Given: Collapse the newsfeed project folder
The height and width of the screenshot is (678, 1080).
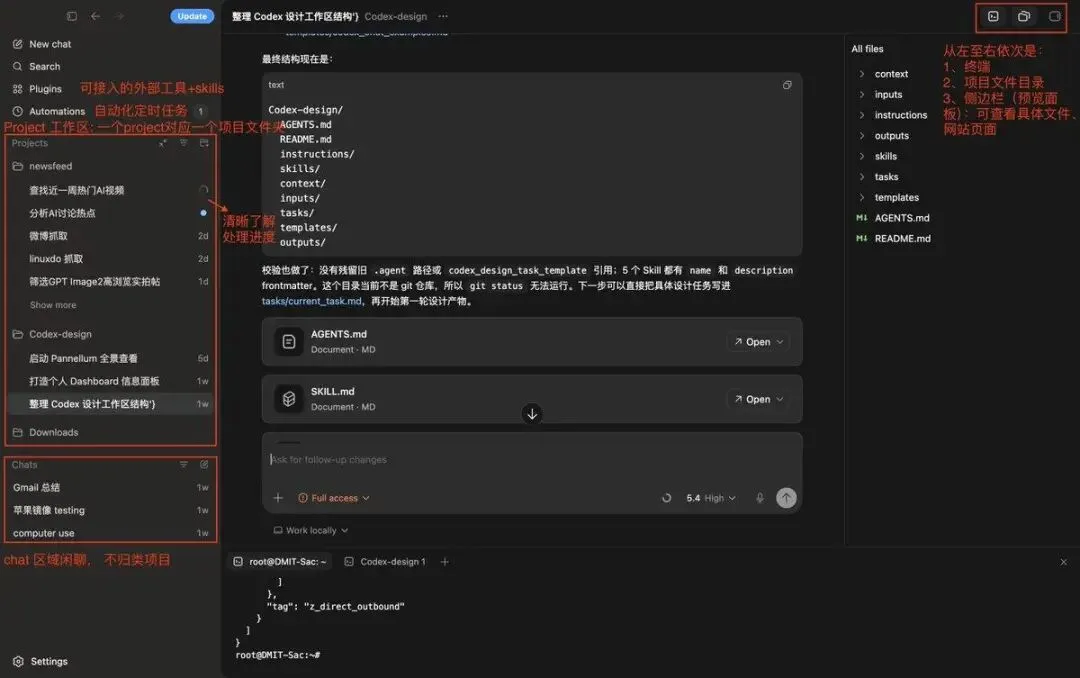Looking at the screenshot, I should pos(43,166).
